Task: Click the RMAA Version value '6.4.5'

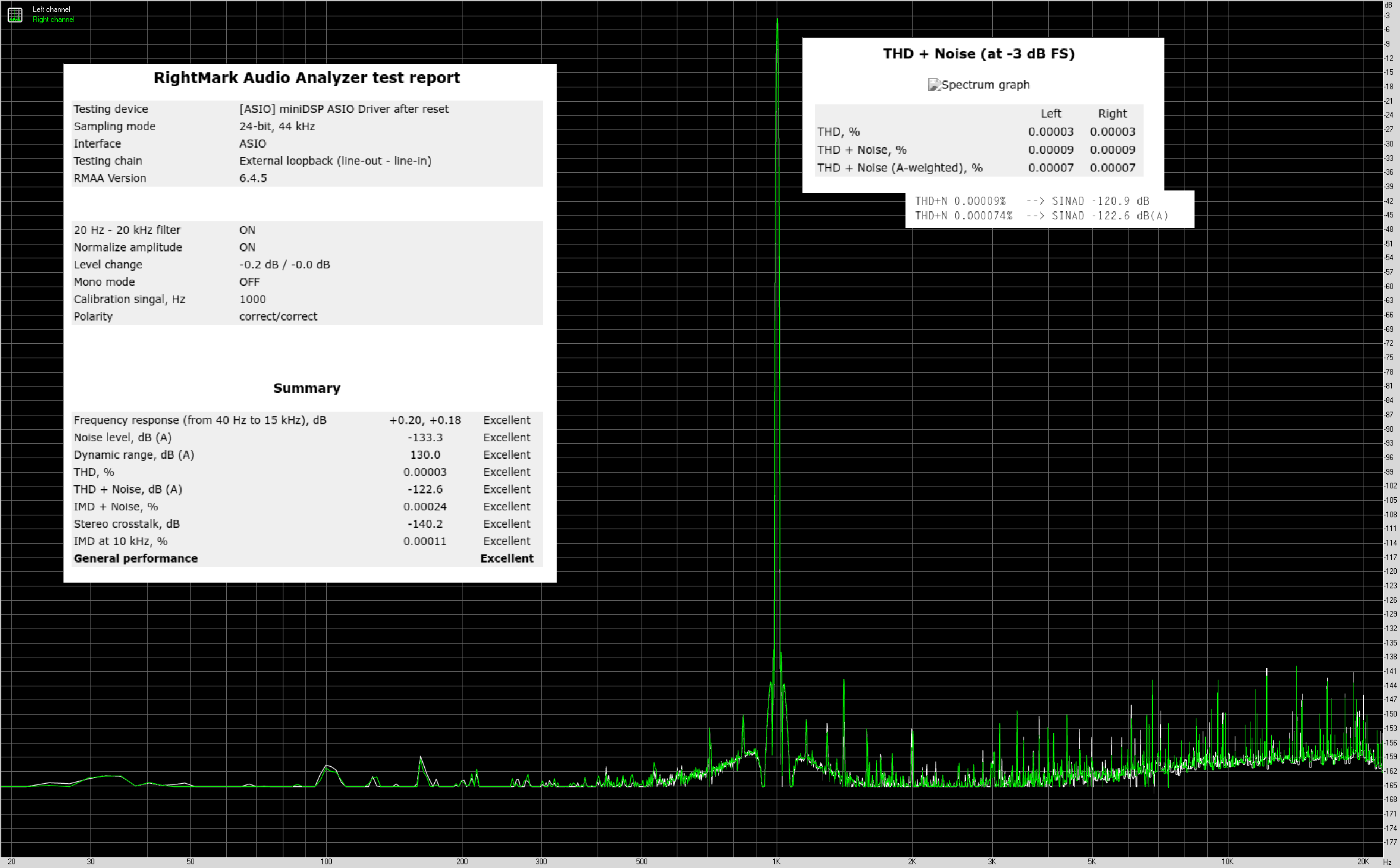Action: 253,179
